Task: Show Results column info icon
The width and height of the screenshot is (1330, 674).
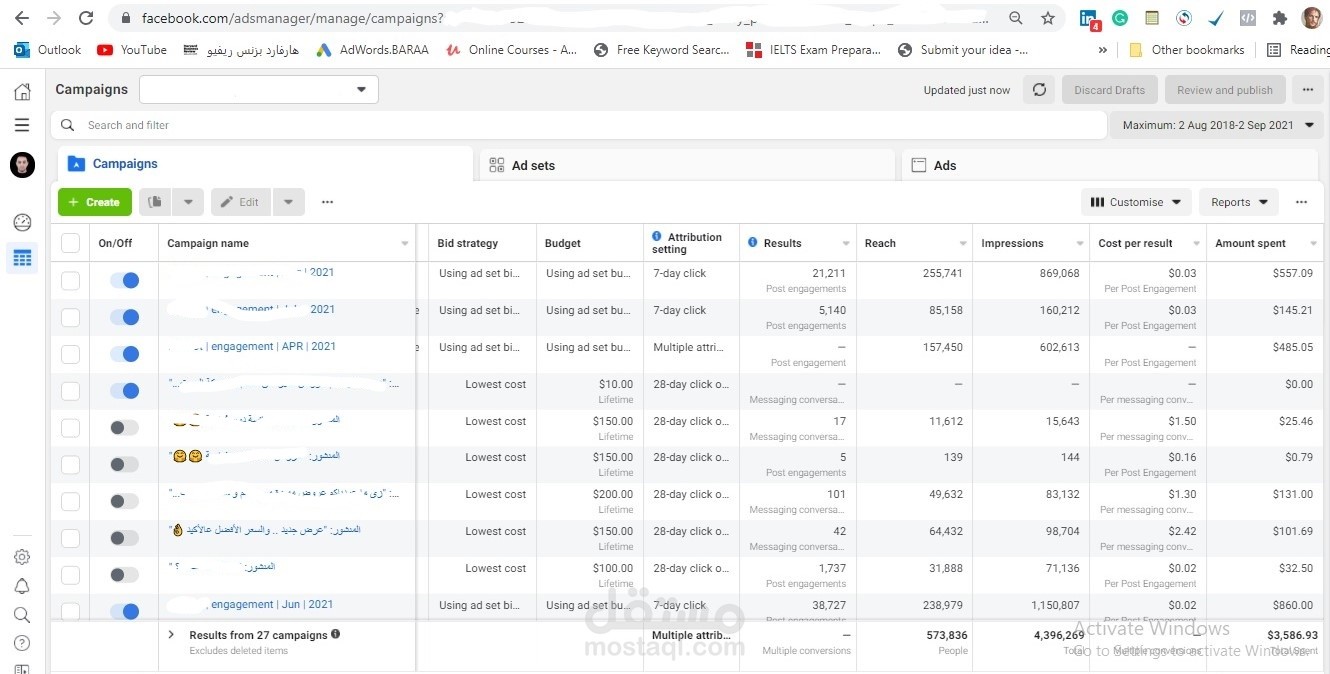Action: [753, 243]
